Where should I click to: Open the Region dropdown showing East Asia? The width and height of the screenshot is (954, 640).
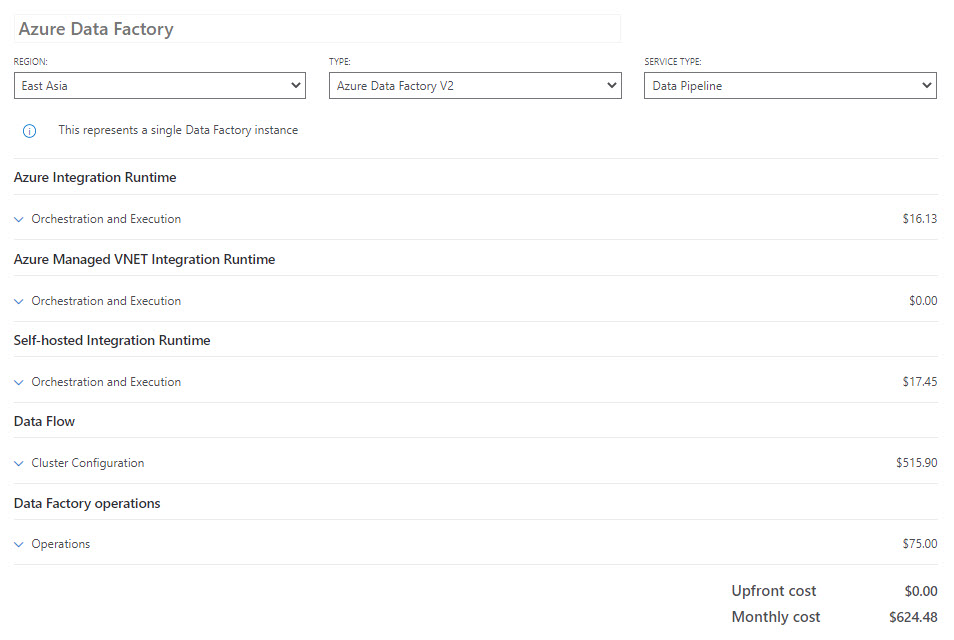tap(159, 86)
